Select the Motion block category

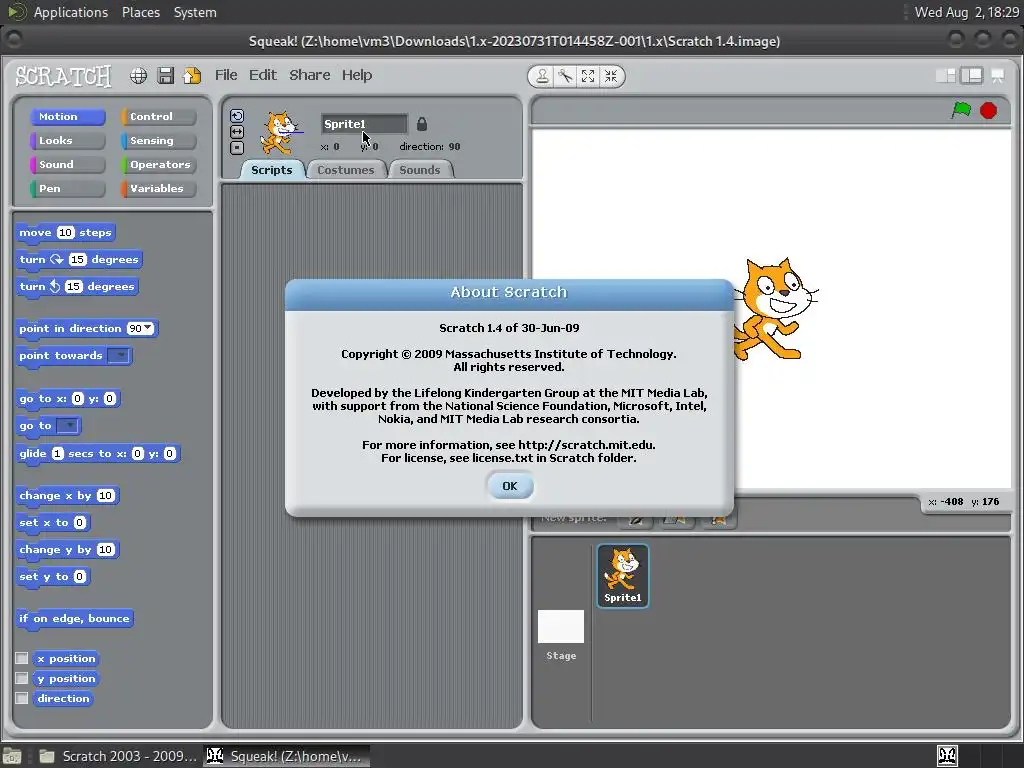(x=67, y=116)
